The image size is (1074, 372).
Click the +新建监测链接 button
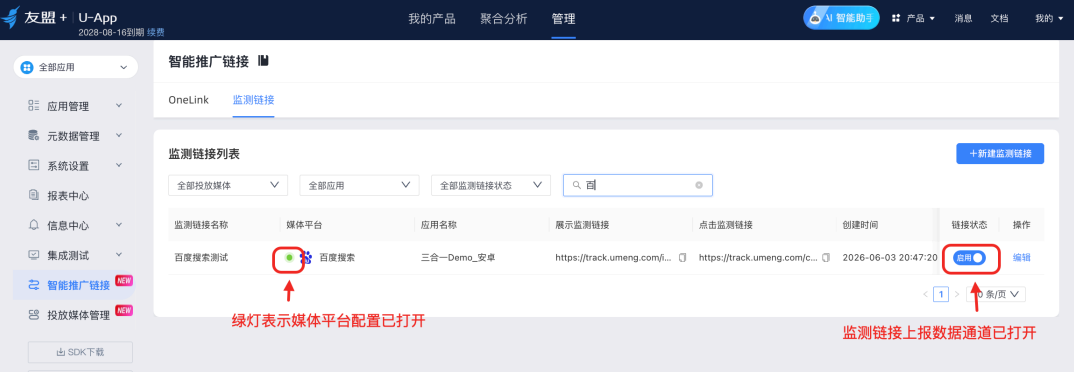[x=1000, y=153]
